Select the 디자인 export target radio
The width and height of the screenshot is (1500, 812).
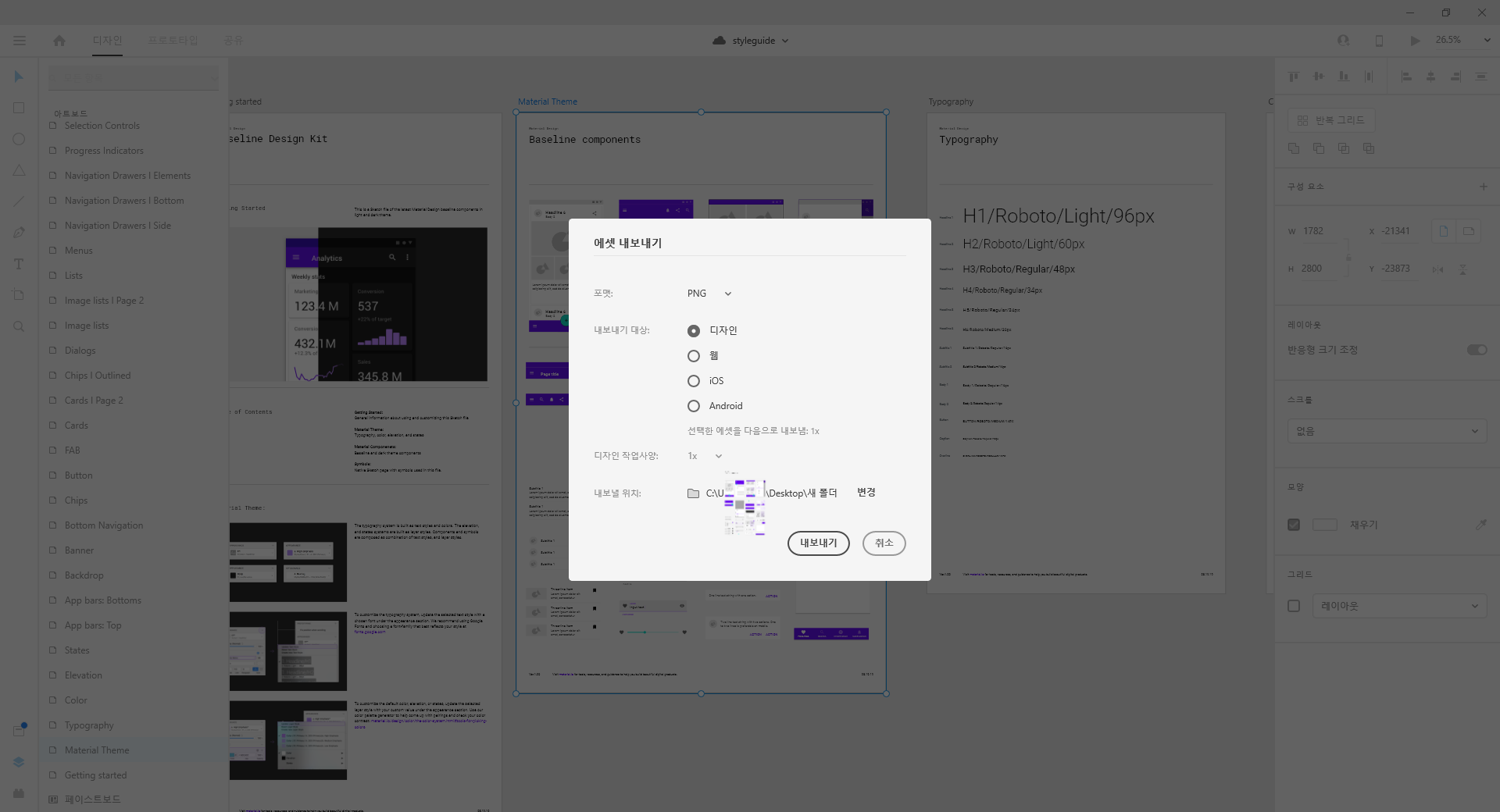(x=694, y=331)
